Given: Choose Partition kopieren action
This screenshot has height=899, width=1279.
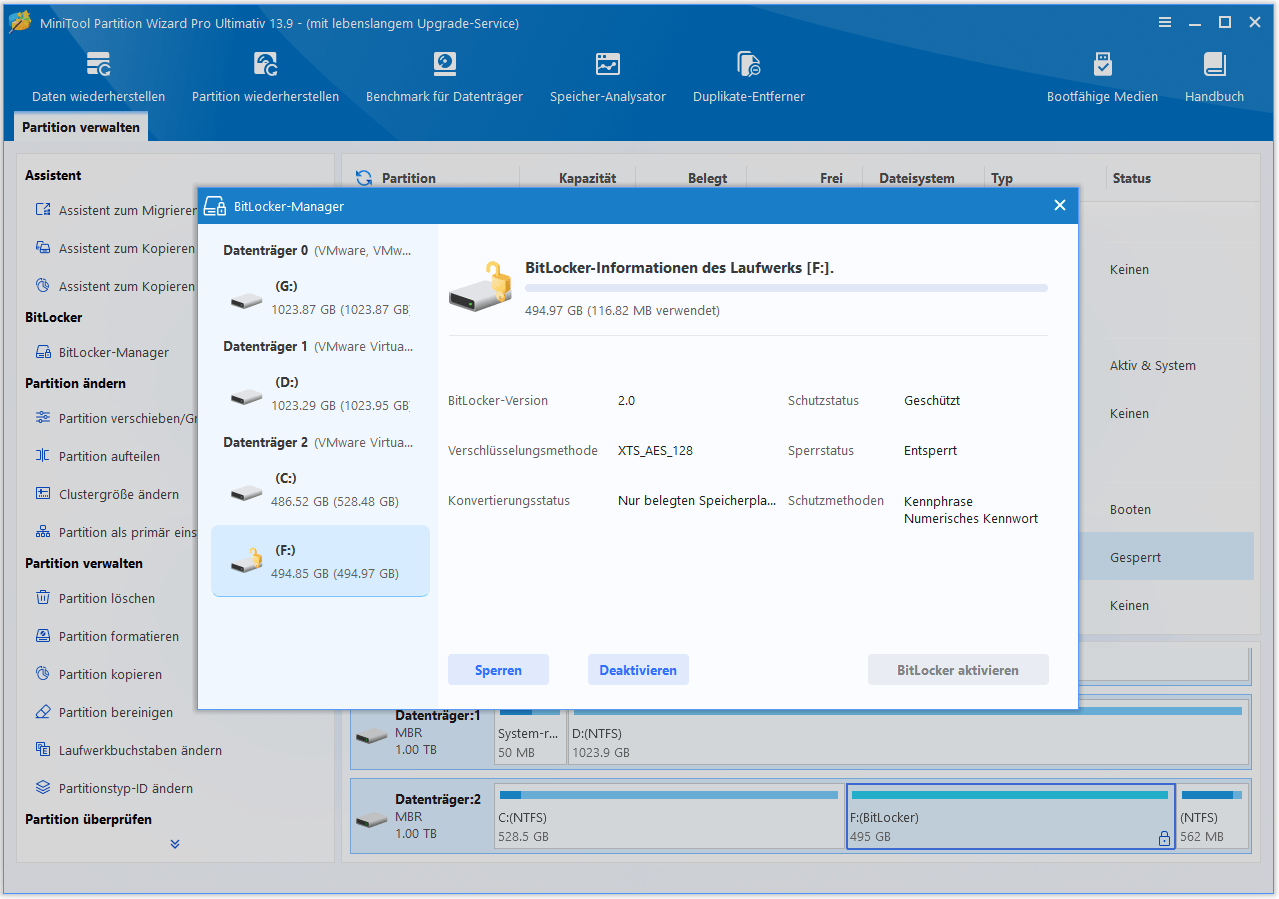Looking at the screenshot, I should [x=98, y=674].
